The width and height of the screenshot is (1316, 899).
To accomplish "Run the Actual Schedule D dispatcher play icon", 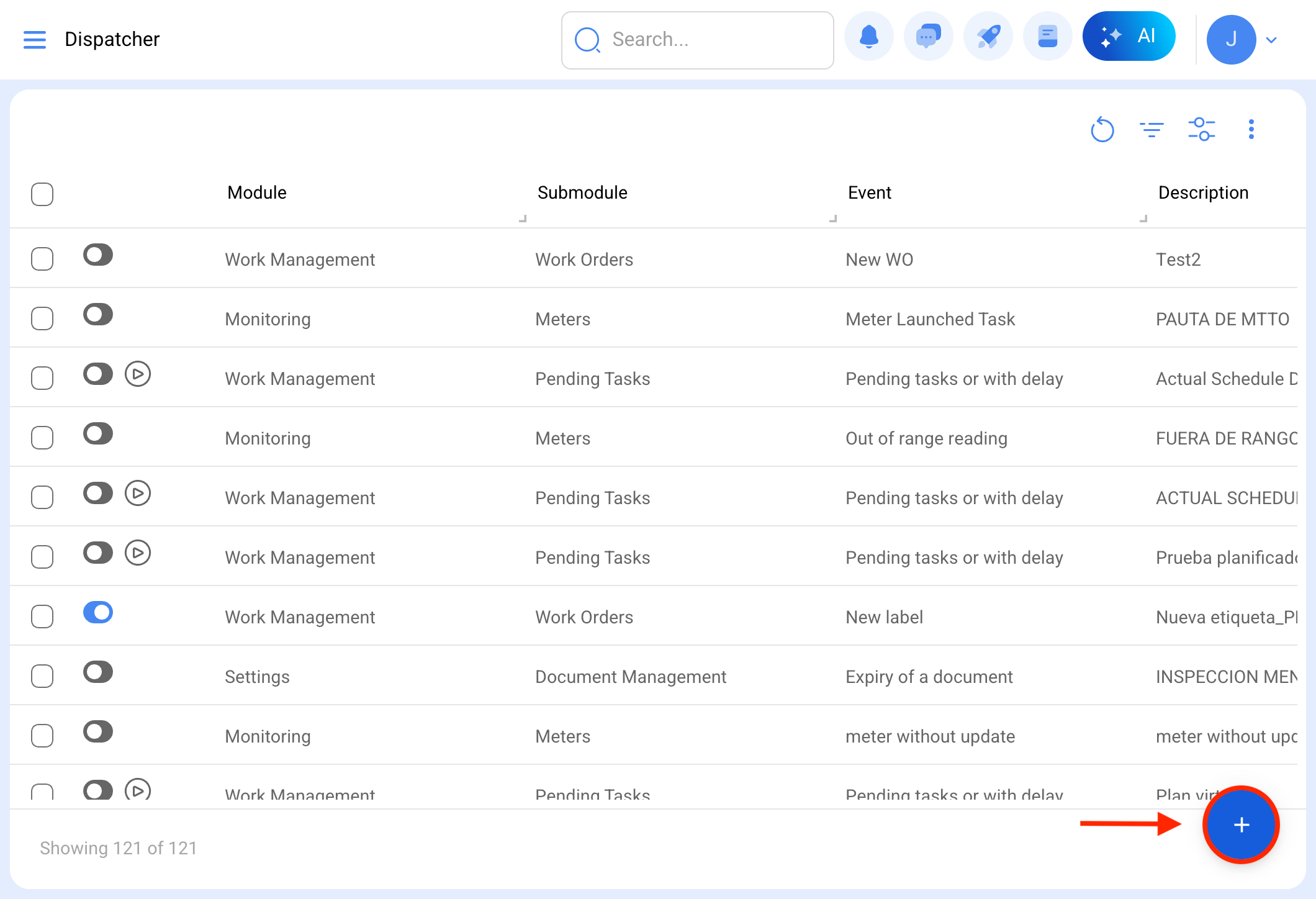I will click(138, 374).
